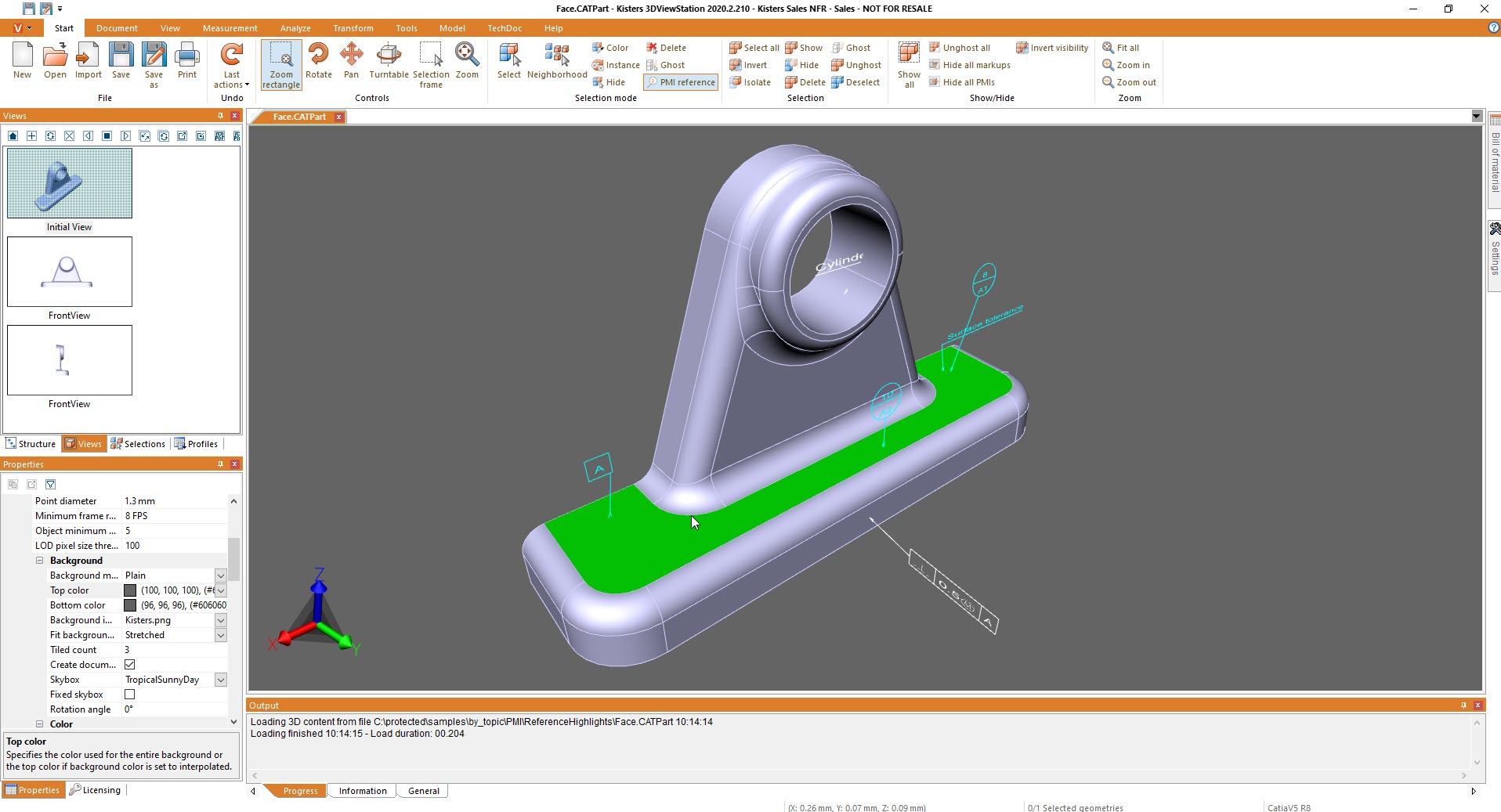
Task: Click Hide all markups
Action: click(x=969, y=65)
